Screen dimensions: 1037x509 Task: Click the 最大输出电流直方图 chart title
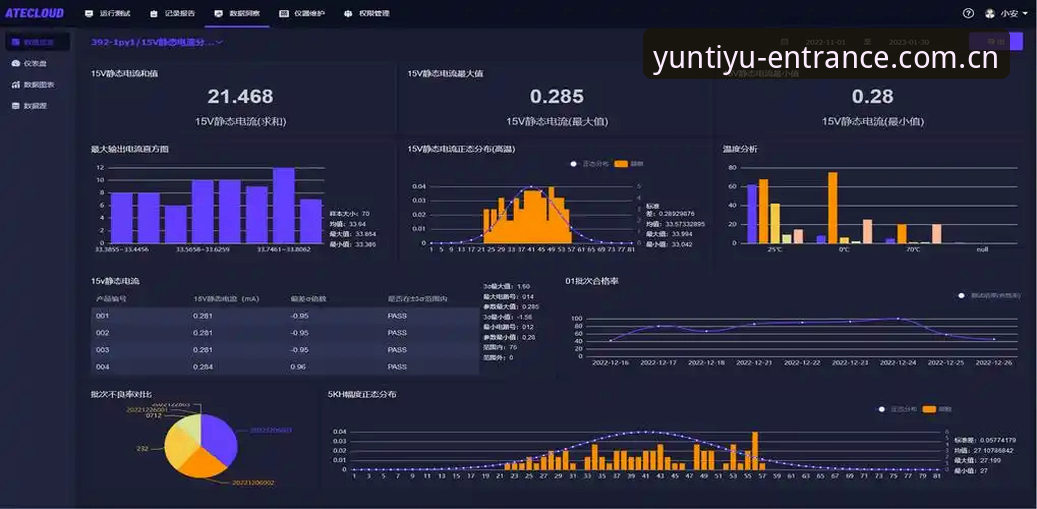(130, 149)
